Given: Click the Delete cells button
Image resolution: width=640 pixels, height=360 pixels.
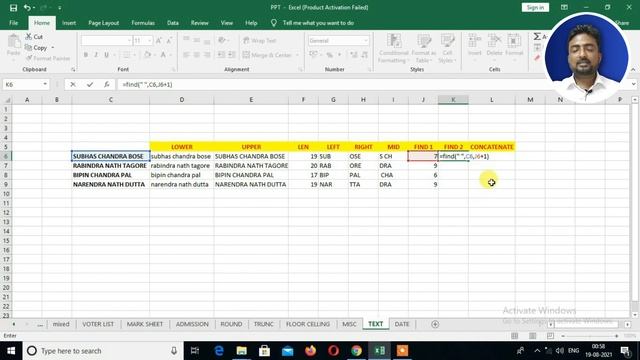Looking at the screenshot, I should click(494, 46).
